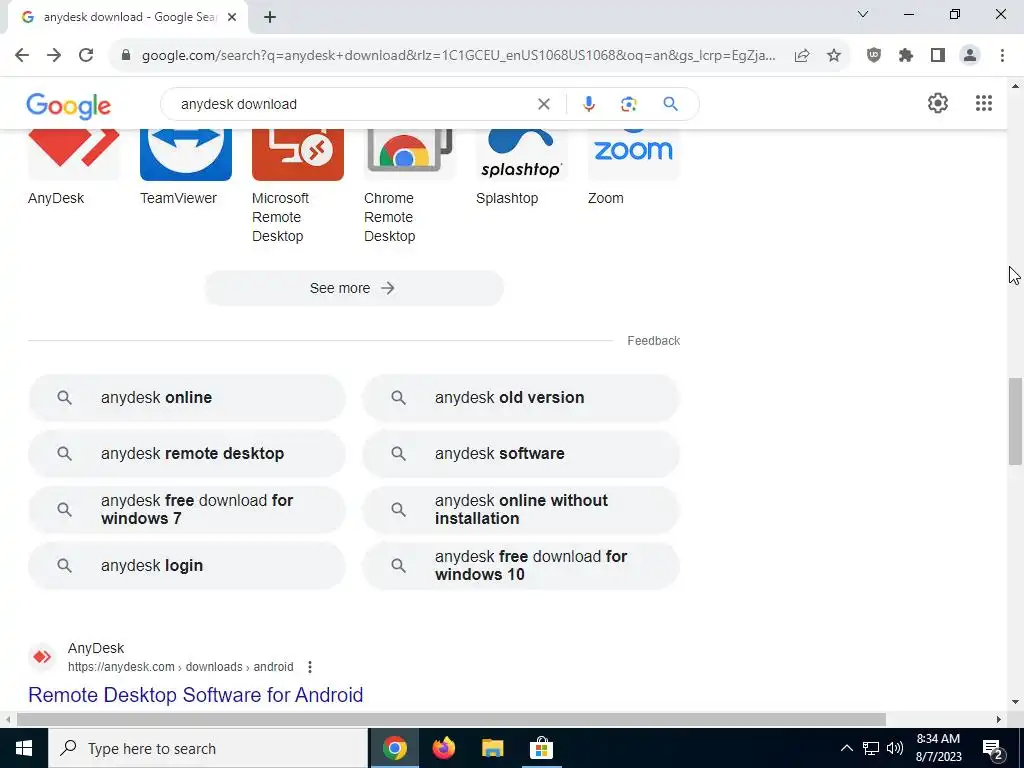Open the Chrome Remote Desktop thumbnail
The width and height of the screenshot is (1024, 768).
pos(409,153)
